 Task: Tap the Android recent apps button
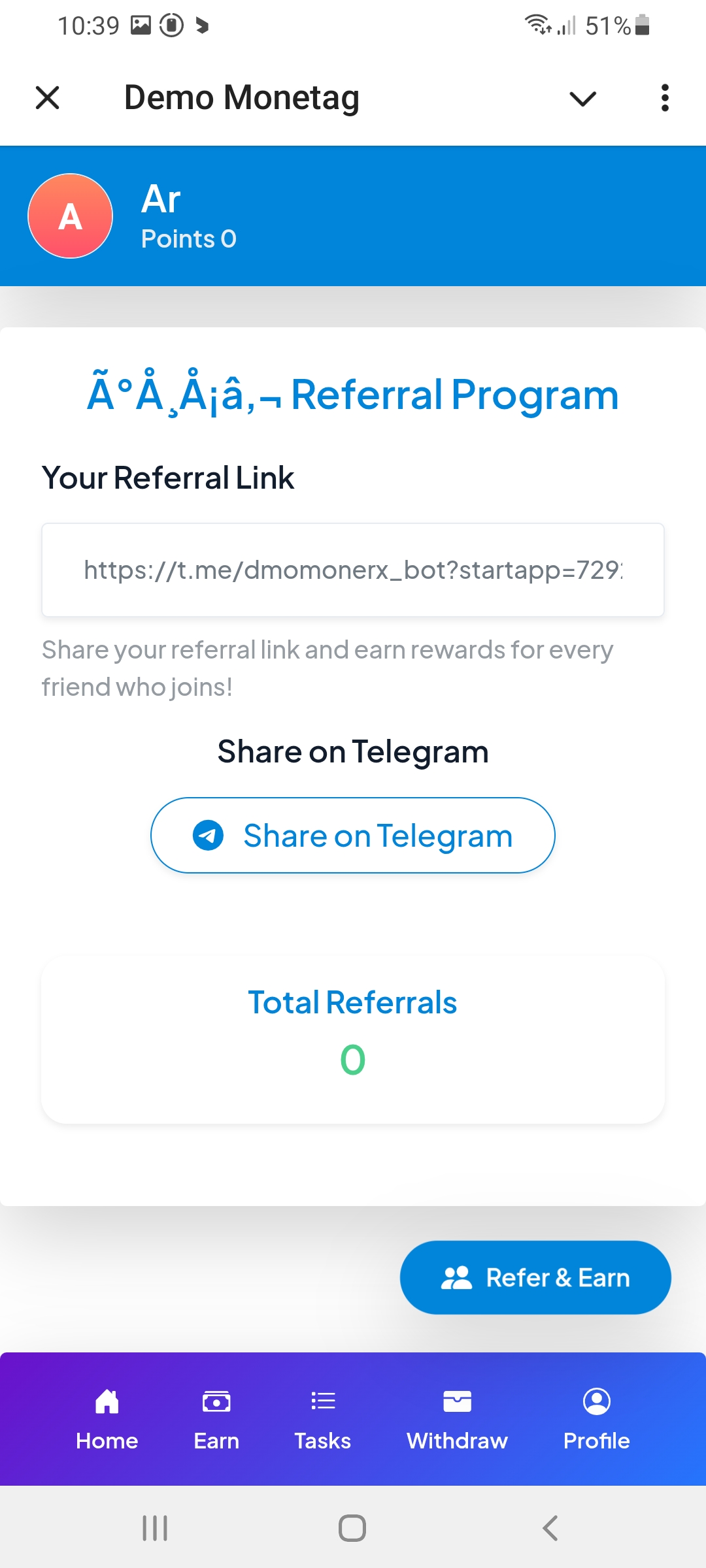(155, 1528)
